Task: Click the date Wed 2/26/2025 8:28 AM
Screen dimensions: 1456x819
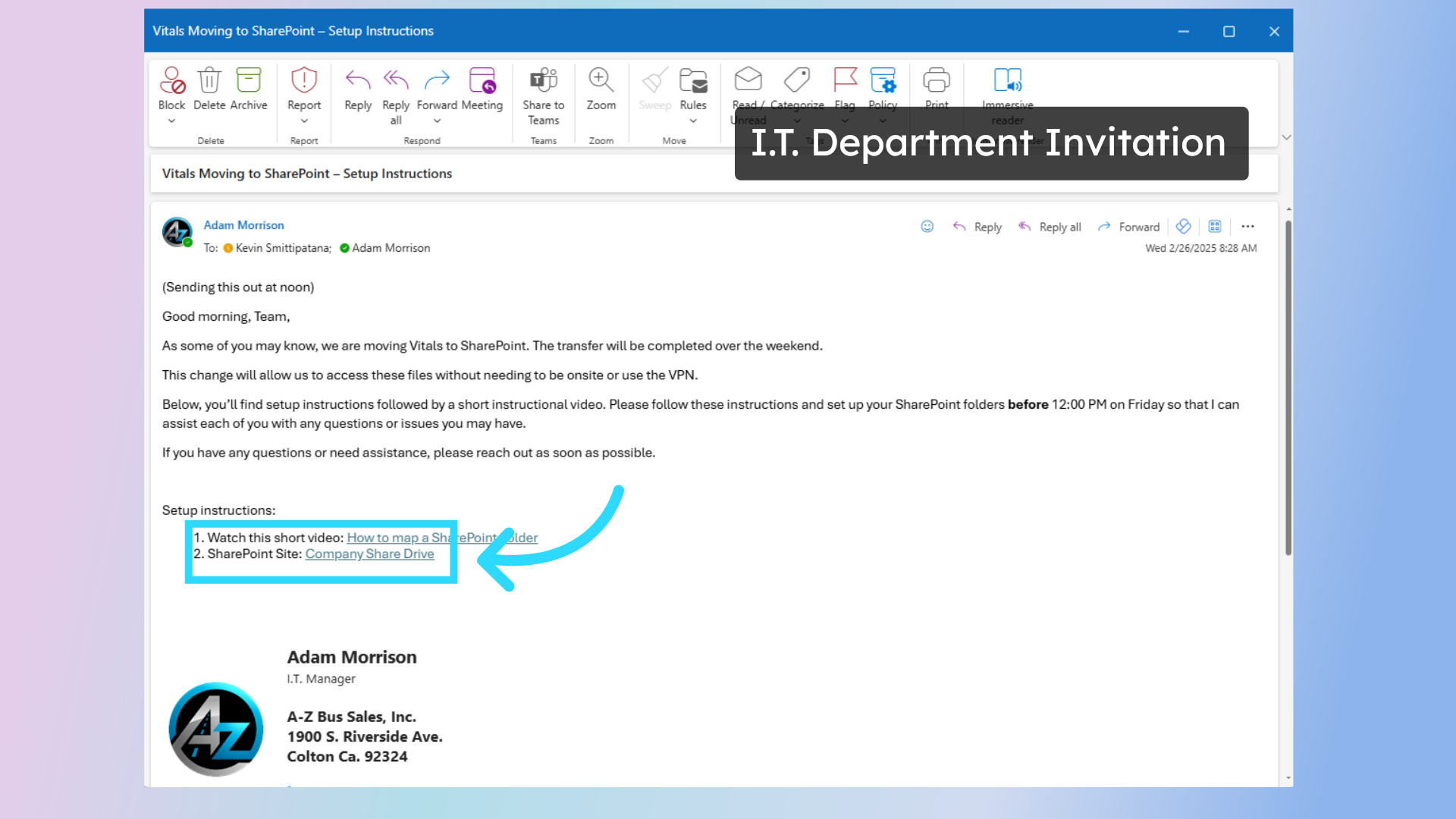Action: [1200, 248]
